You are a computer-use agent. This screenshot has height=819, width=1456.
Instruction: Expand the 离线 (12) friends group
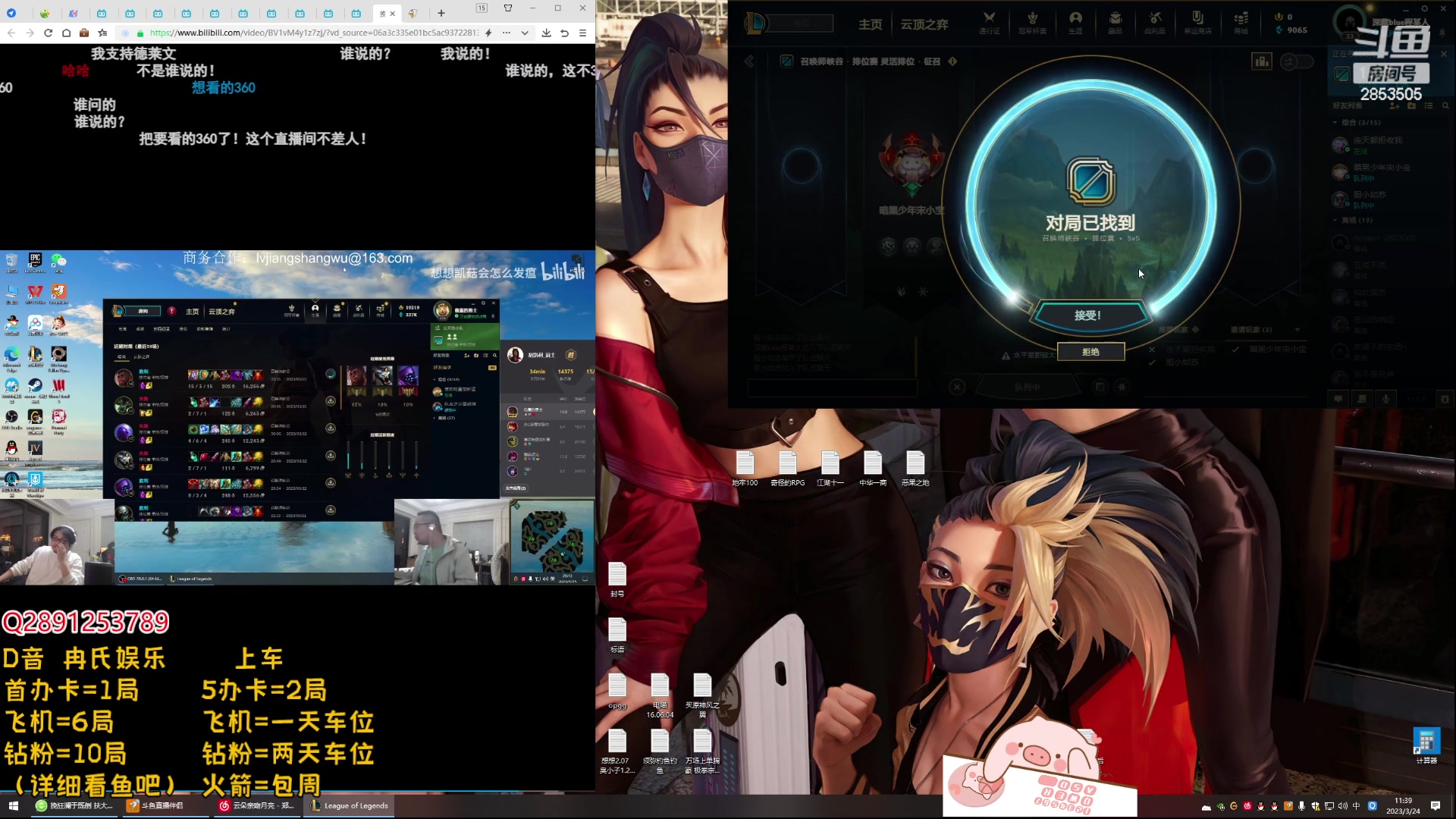coord(1353,220)
